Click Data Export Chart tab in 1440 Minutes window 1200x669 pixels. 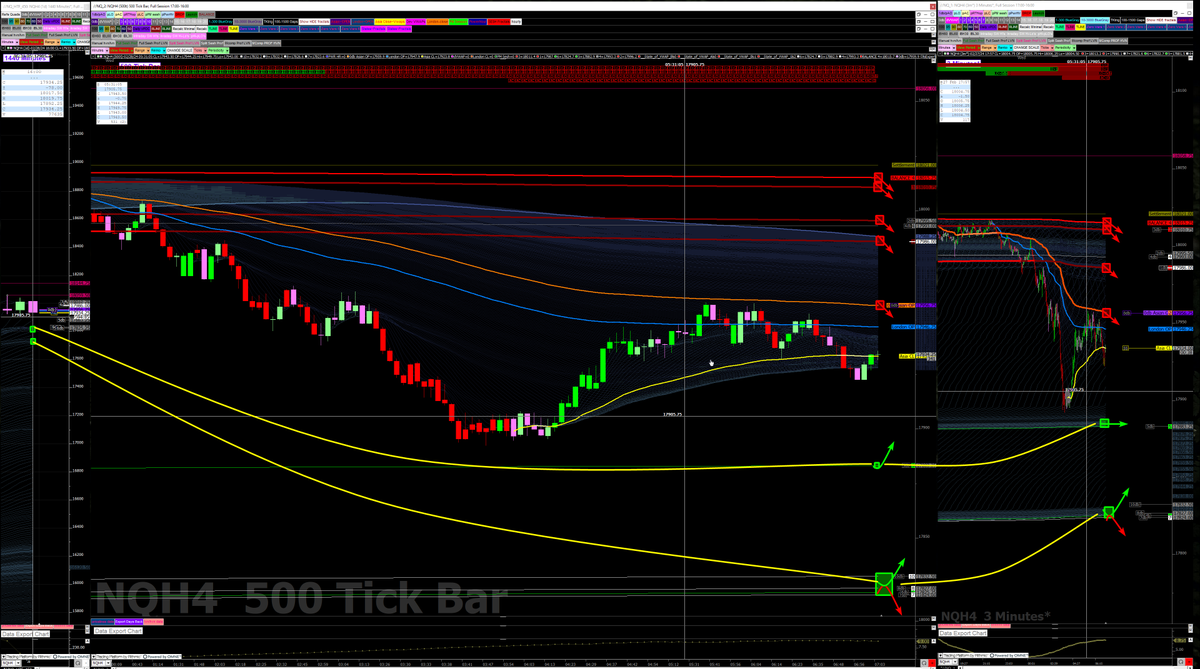click(25, 634)
